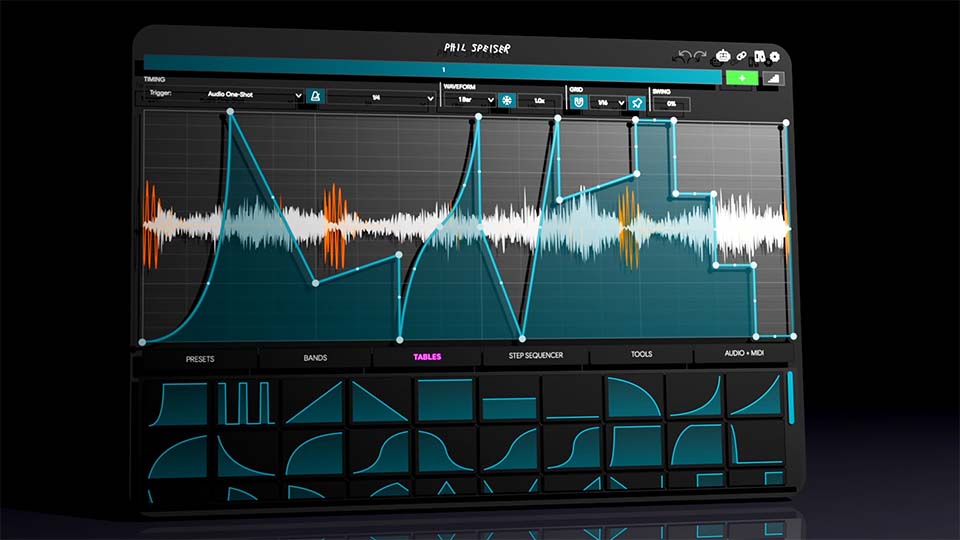Open the 1/4 timing rate dropdown
Screen dimensions: 960x540
[380, 98]
